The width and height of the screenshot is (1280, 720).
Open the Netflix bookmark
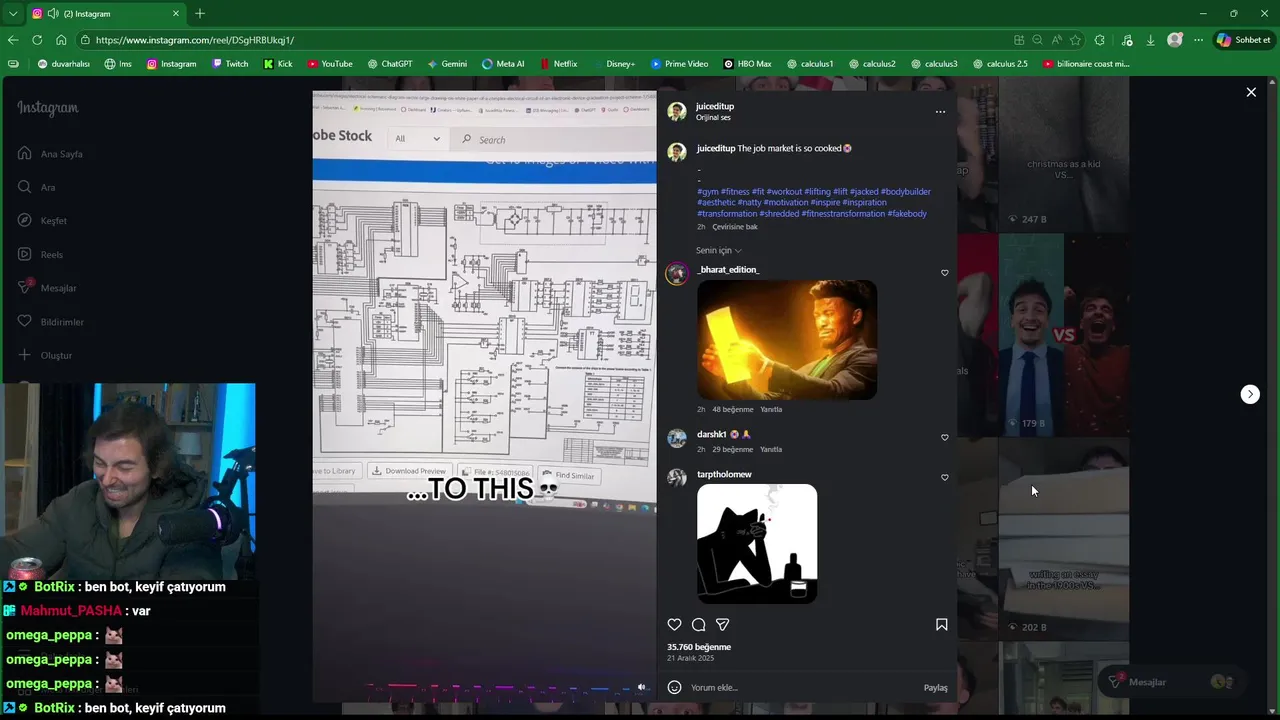click(558, 64)
